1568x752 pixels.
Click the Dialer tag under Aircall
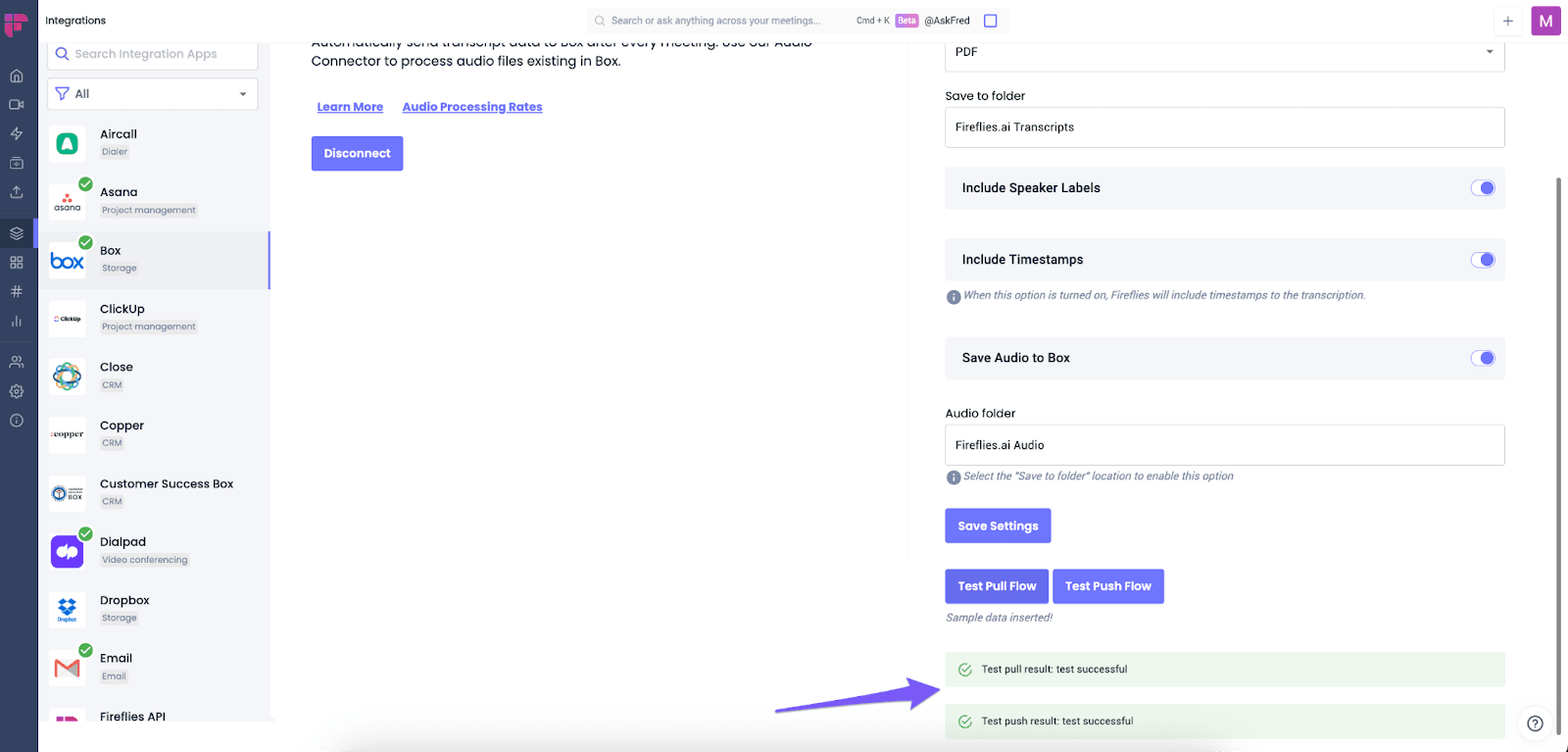[x=115, y=152]
